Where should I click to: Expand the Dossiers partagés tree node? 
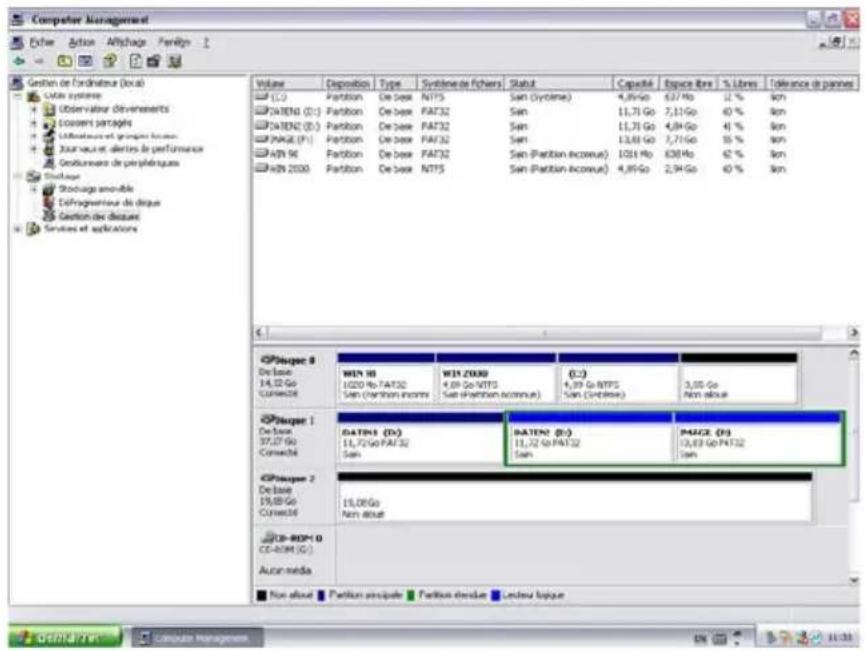[x=34, y=123]
